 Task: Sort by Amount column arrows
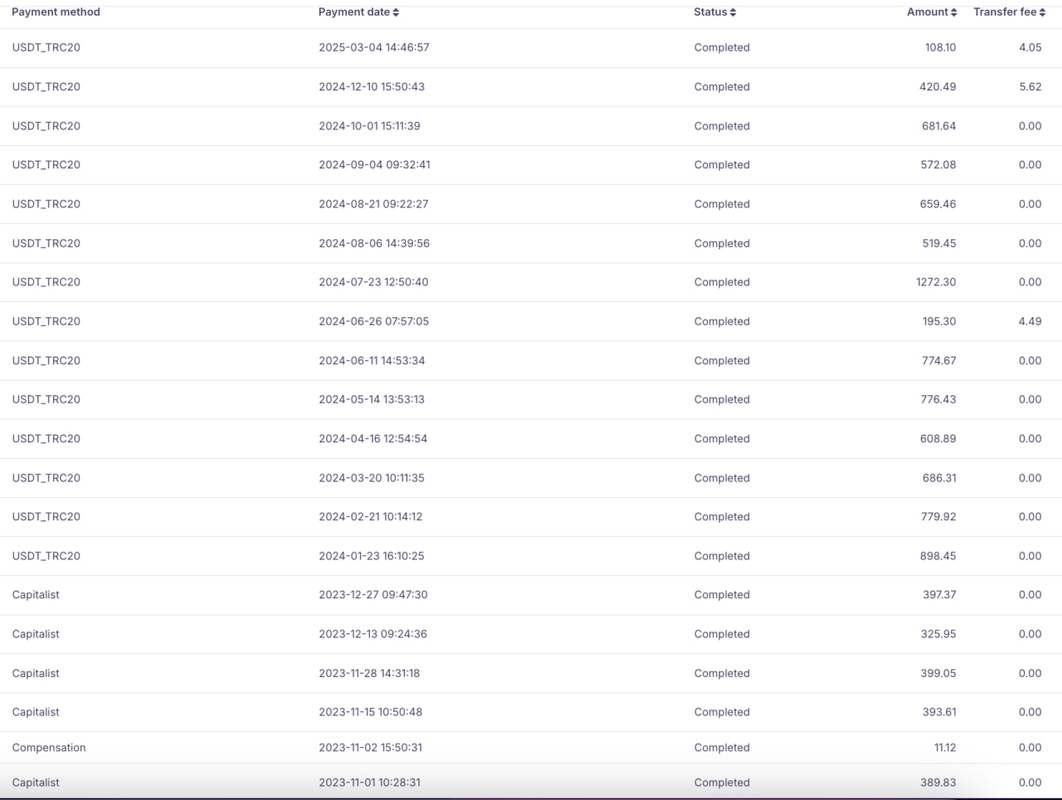pyautogui.click(x=954, y=12)
